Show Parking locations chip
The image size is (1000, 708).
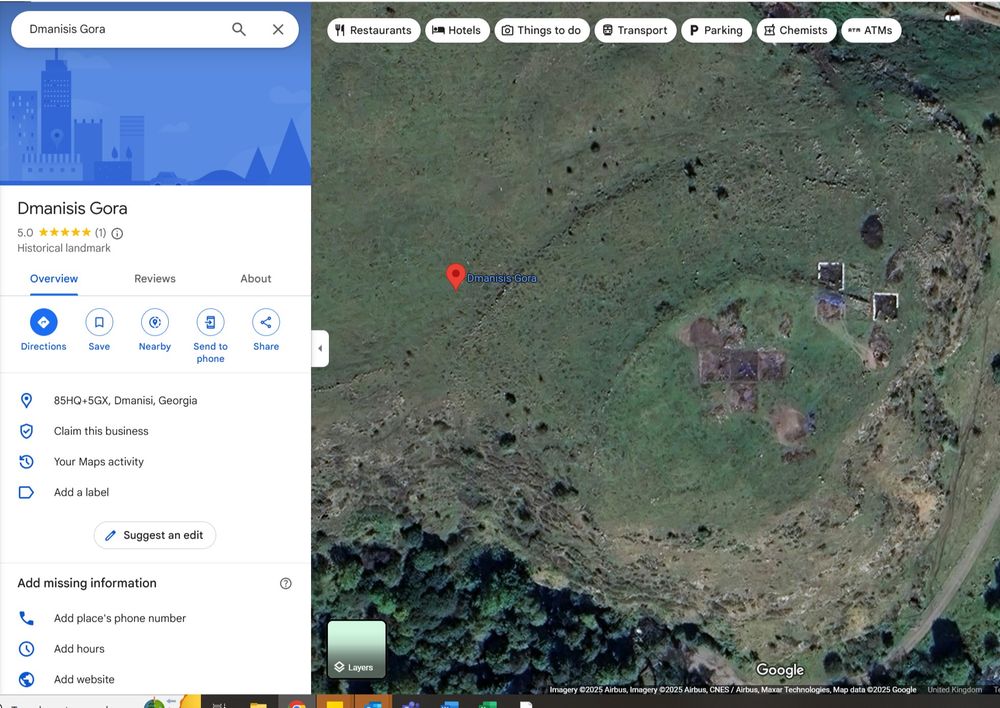pyautogui.click(x=716, y=30)
